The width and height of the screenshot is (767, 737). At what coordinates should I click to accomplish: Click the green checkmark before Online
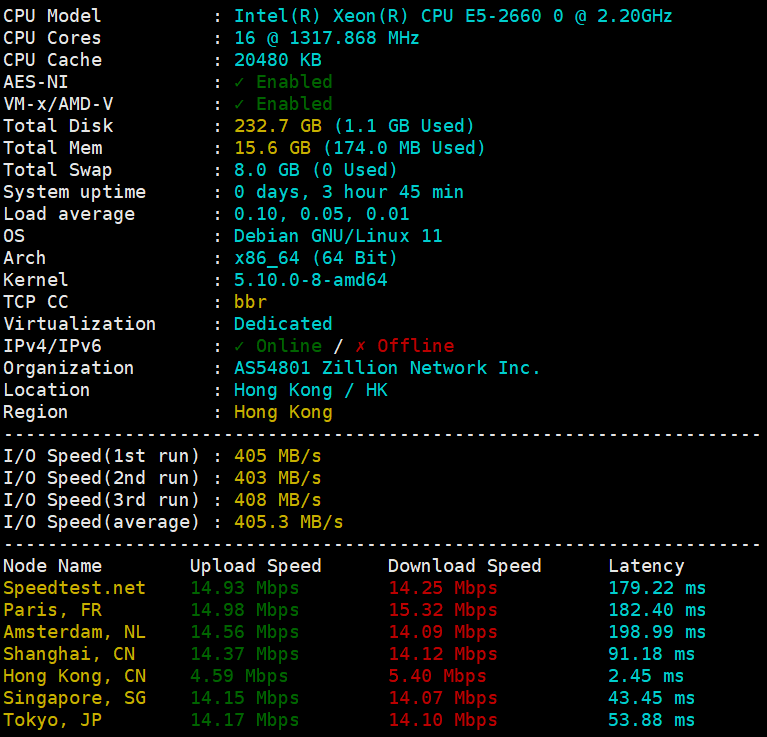pyautogui.click(x=239, y=346)
